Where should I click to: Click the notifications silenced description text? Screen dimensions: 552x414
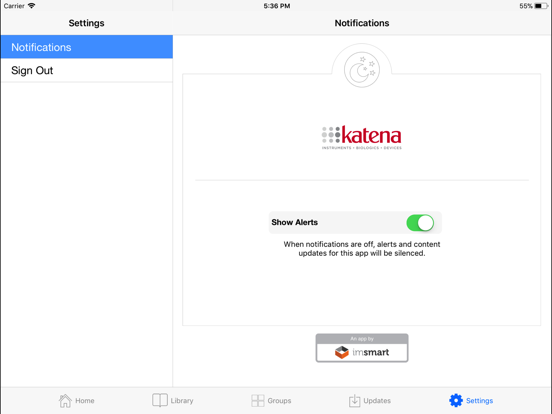tap(362, 249)
